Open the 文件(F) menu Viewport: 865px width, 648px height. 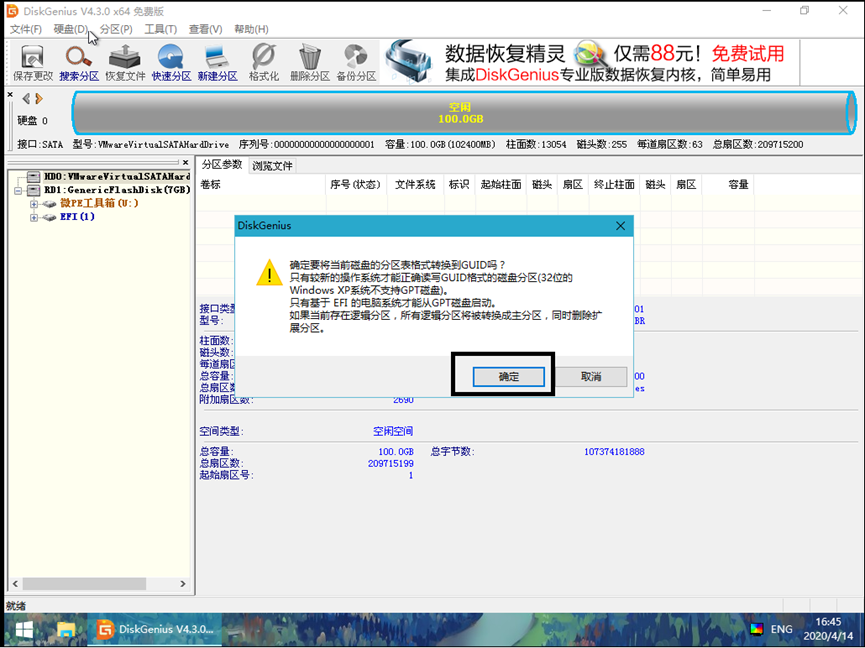26,29
